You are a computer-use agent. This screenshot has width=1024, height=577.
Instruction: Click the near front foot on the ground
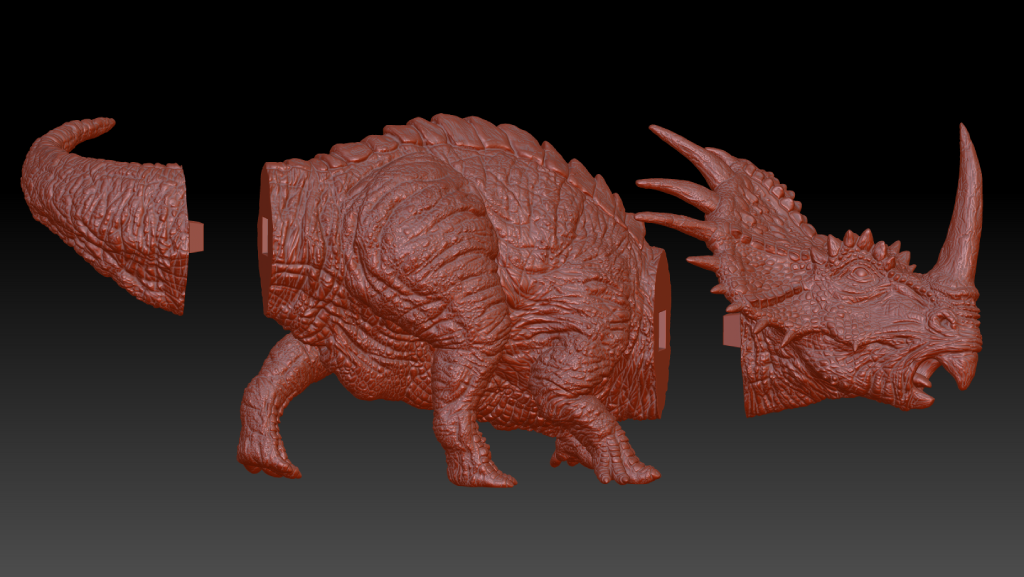pos(480,470)
